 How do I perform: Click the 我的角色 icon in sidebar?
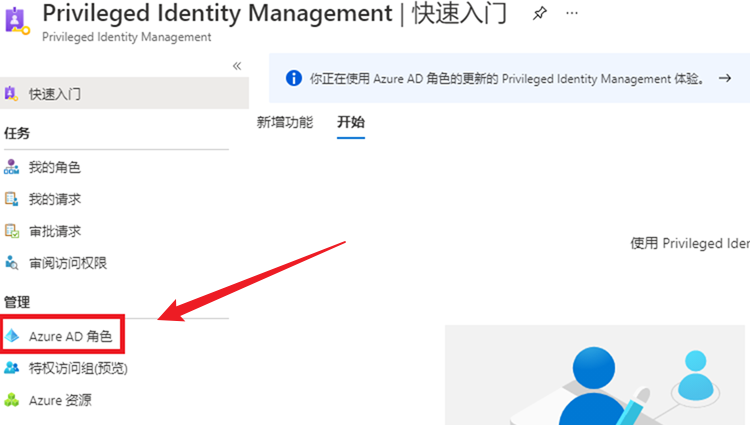[x=12, y=167]
